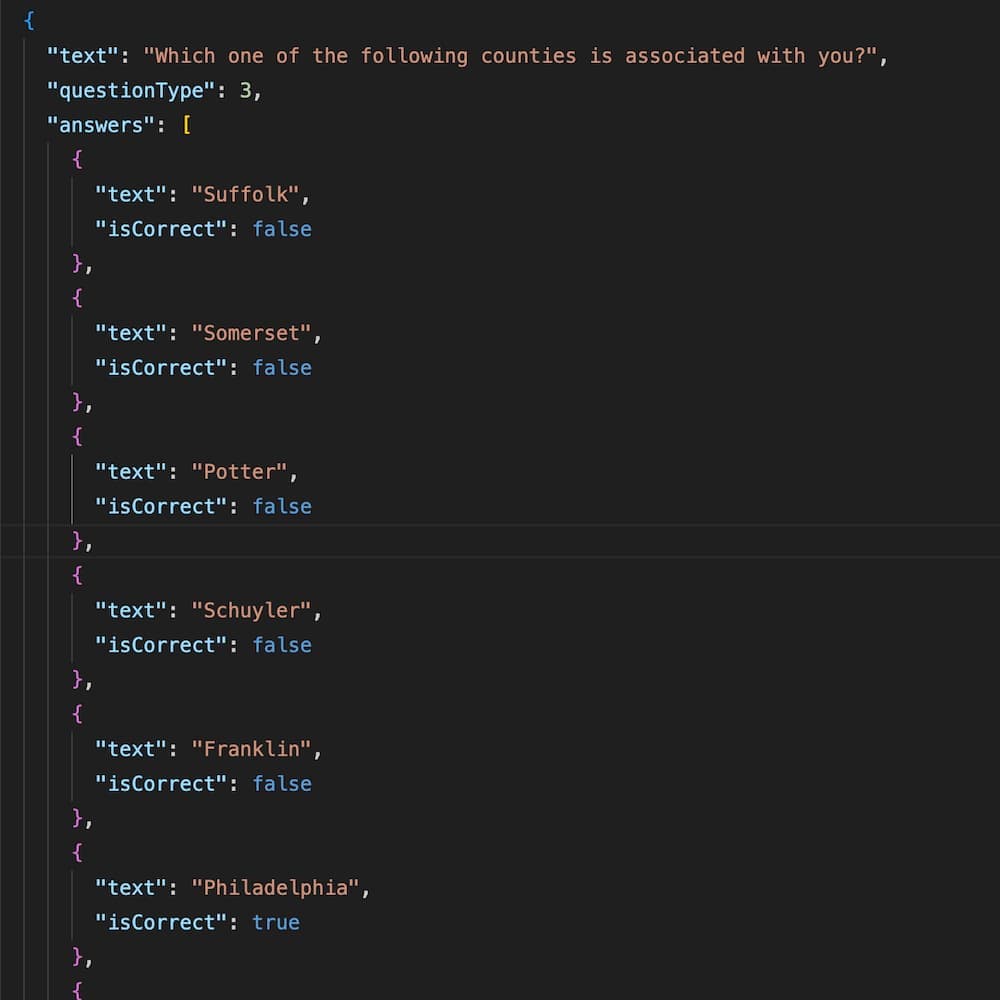Click the "answers" key
The image size is (1000, 1000).
click(x=101, y=125)
